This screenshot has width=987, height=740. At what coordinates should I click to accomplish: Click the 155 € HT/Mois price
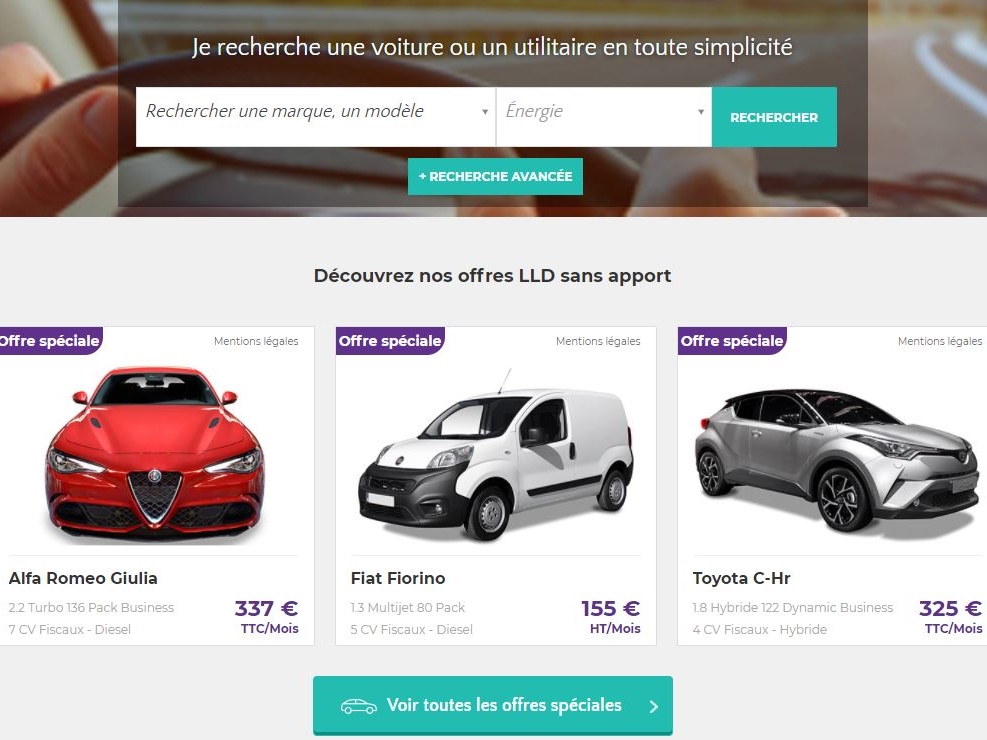click(x=611, y=617)
